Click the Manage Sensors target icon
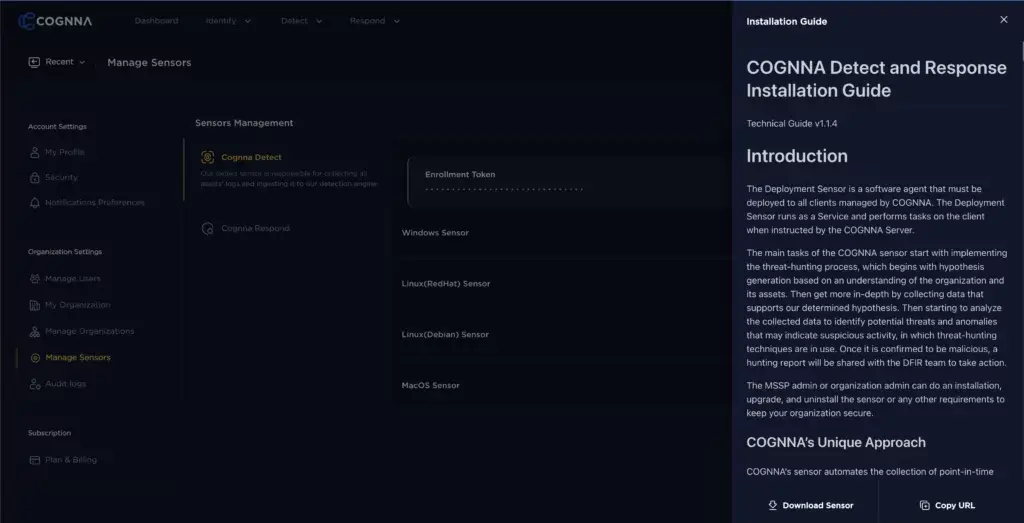This screenshot has width=1024, height=523. point(35,358)
